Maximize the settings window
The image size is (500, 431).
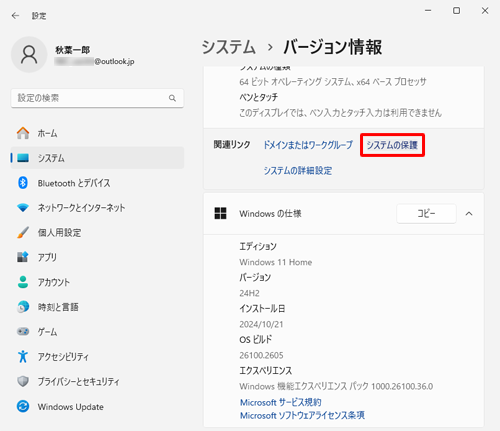click(456, 11)
